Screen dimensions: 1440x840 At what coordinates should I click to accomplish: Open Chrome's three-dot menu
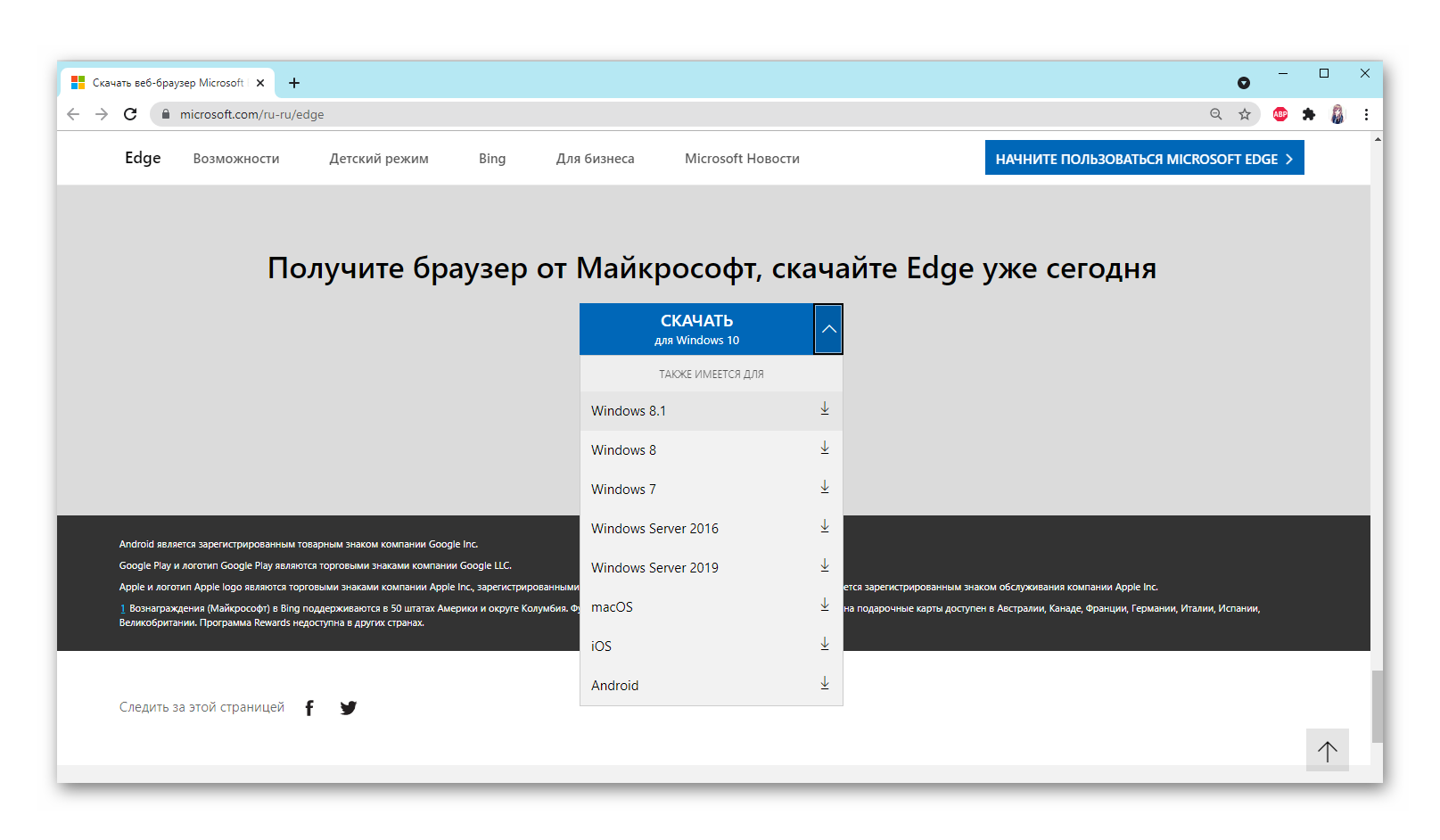pos(1366,114)
